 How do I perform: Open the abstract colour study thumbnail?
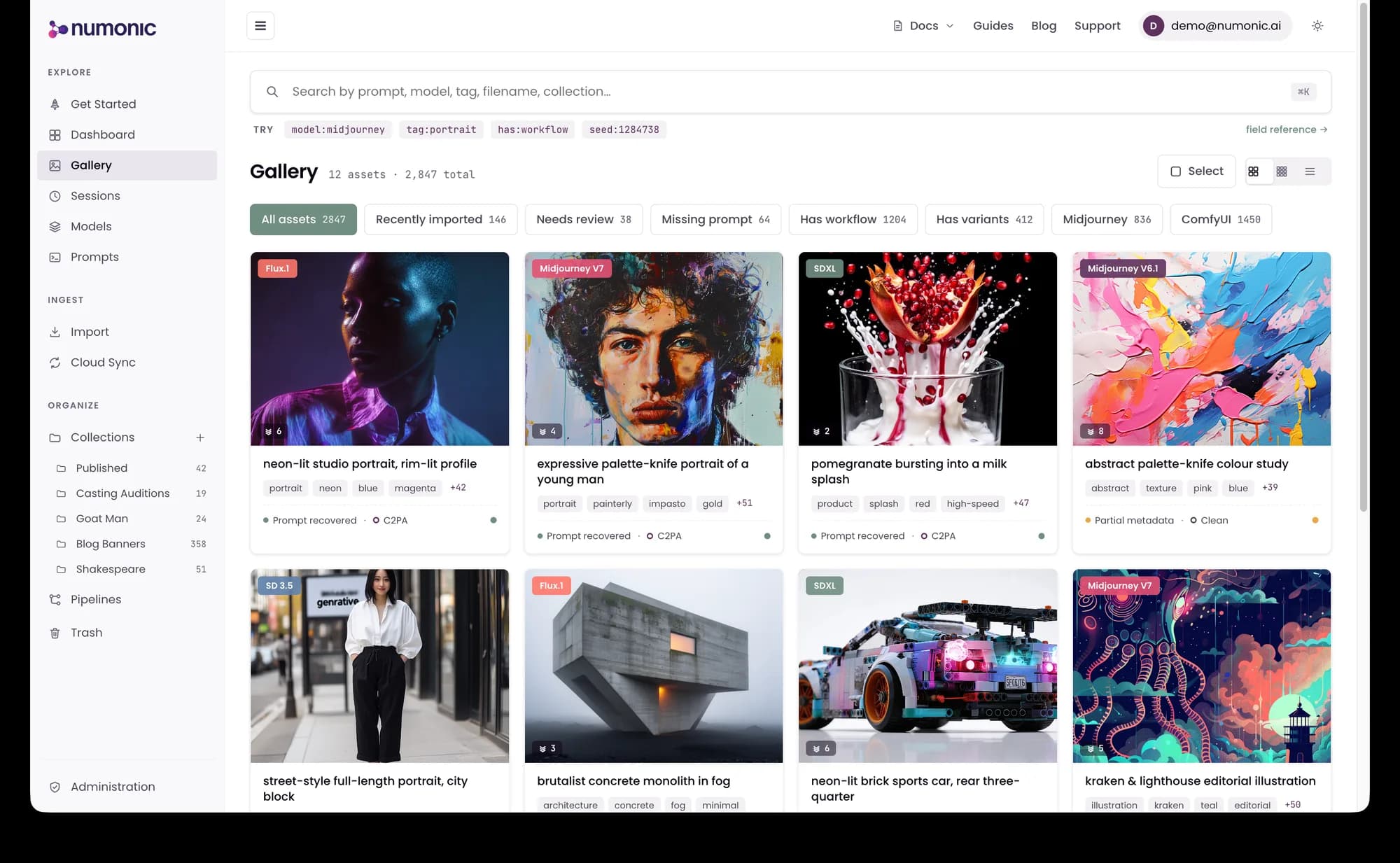(x=1201, y=349)
